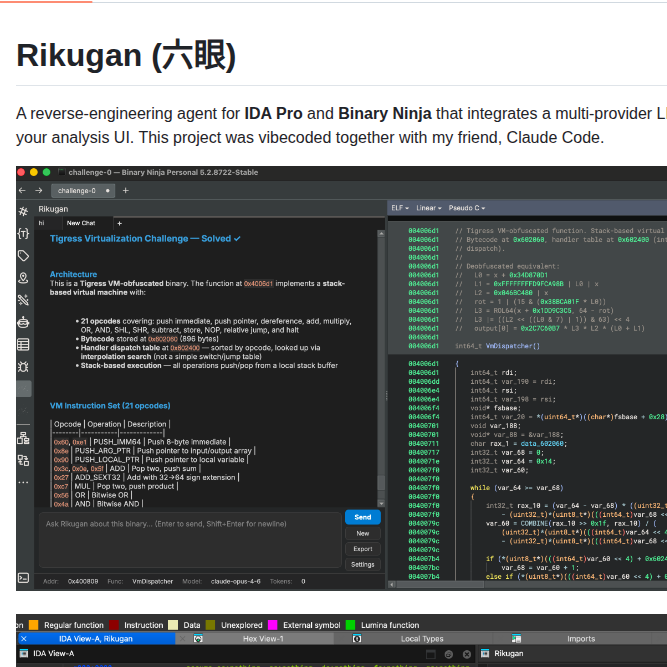The width and height of the screenshot is (667, 667).
Task: Click the Send button
Action: click(x=363, y=517)
